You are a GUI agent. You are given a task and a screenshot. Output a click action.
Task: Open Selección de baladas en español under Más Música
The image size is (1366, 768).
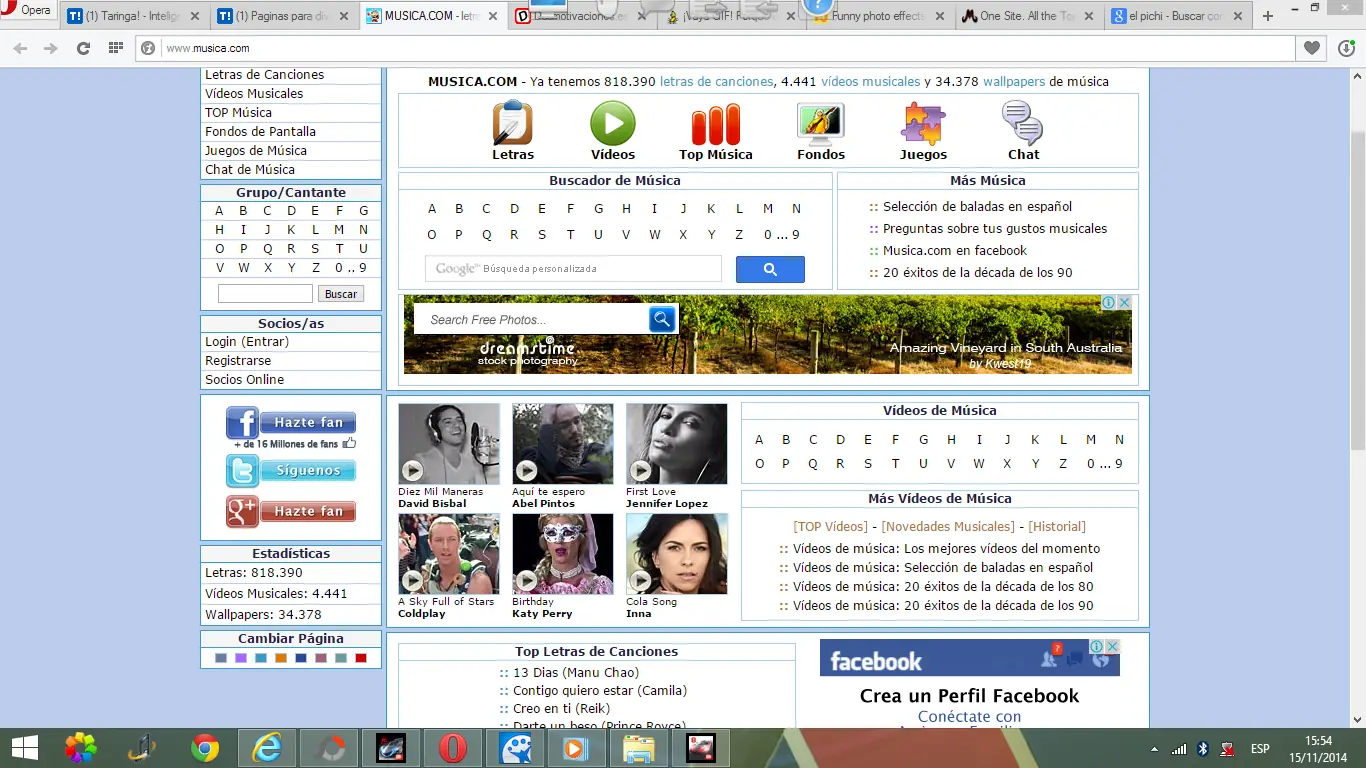(x=978, y=207)
